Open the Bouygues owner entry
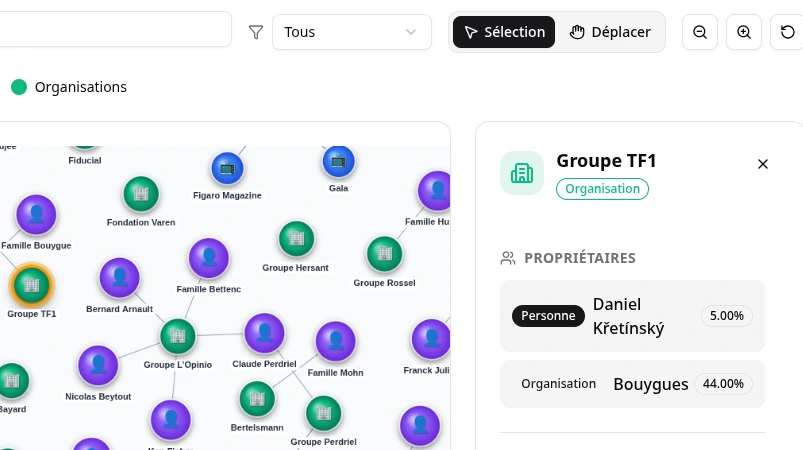The image size is (803, 450). pos(632,384)
